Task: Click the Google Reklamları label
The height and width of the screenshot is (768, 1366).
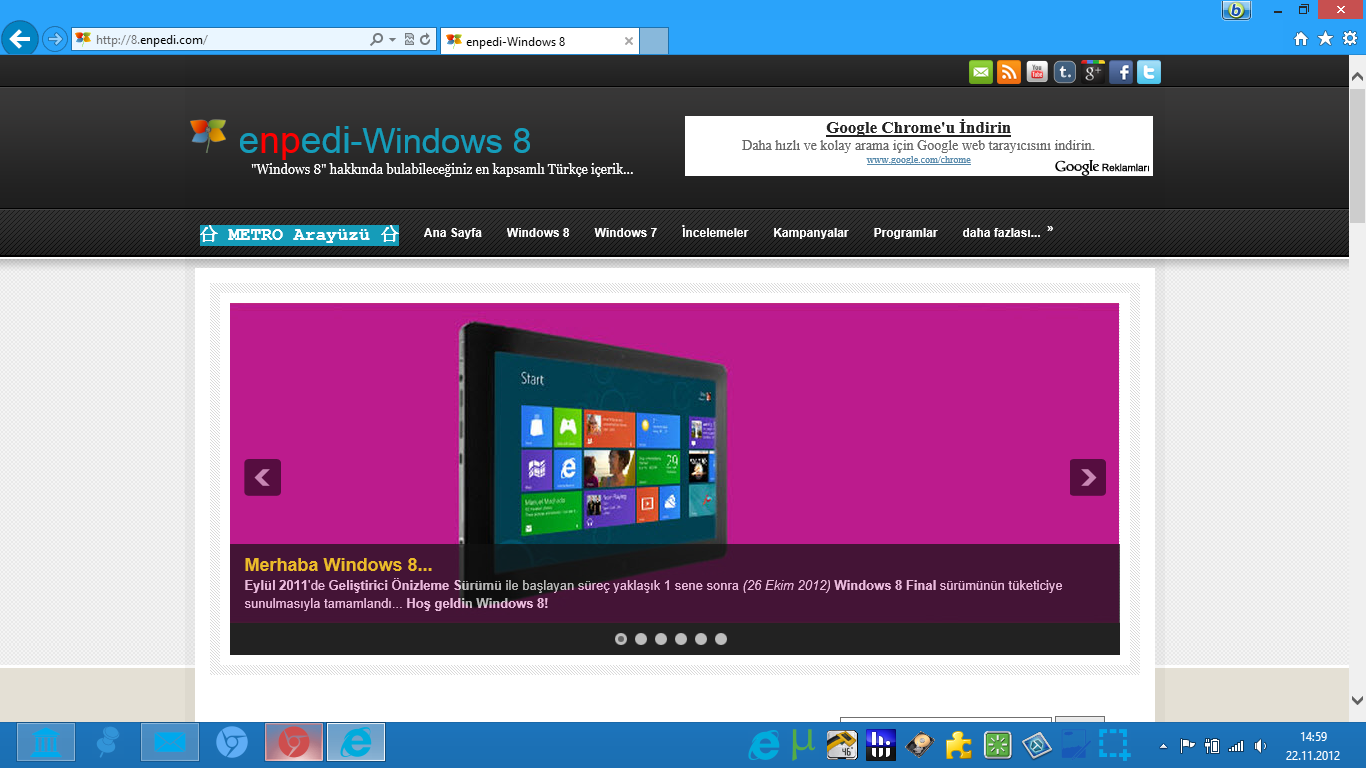Action: pyautogui.click(x=1103, y=167)
